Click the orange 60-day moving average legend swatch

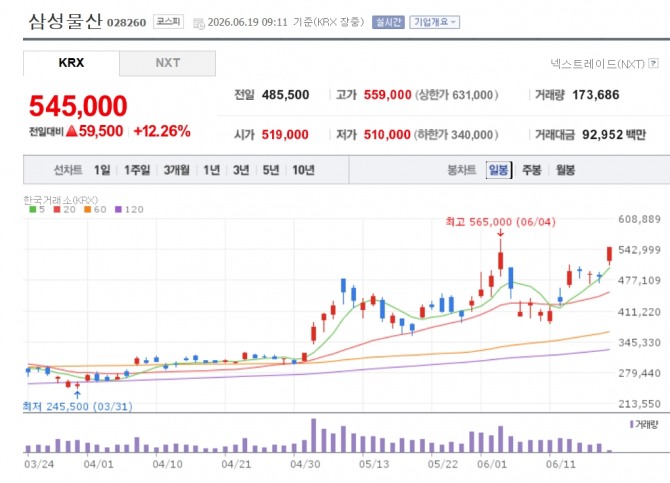pos(88,209)
